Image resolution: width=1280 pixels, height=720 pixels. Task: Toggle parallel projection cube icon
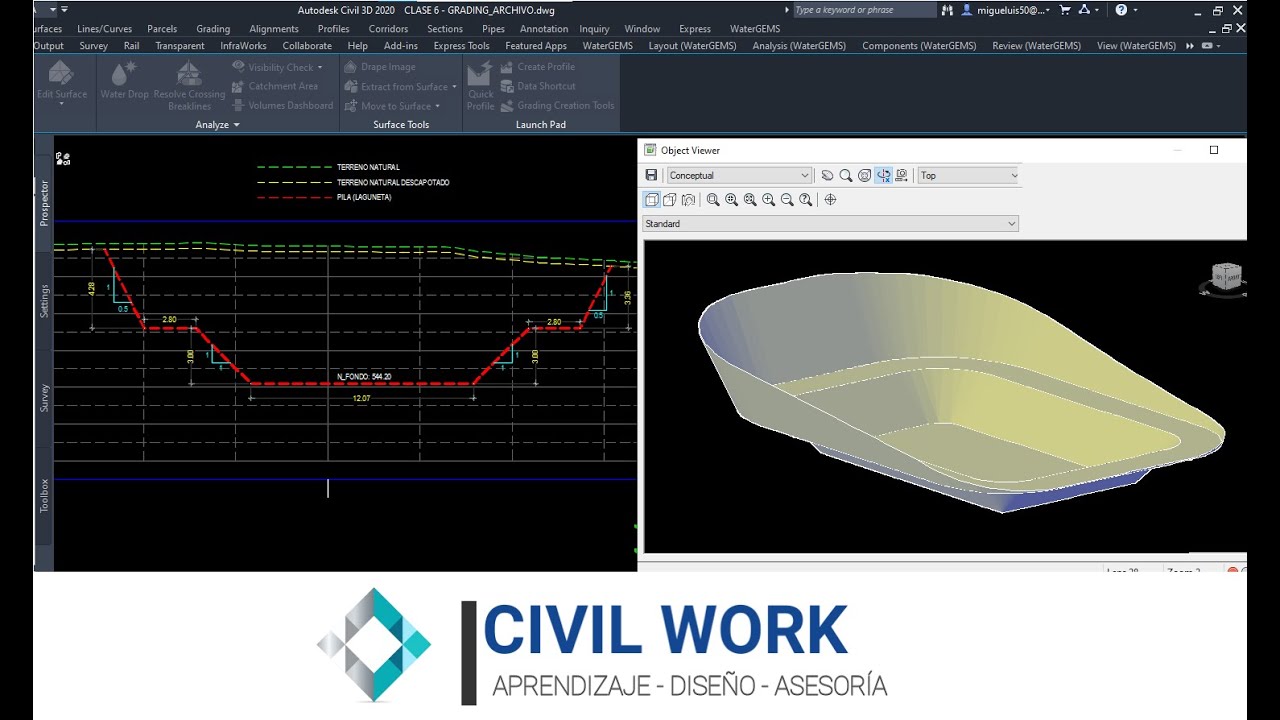click(x=652, y=200)
